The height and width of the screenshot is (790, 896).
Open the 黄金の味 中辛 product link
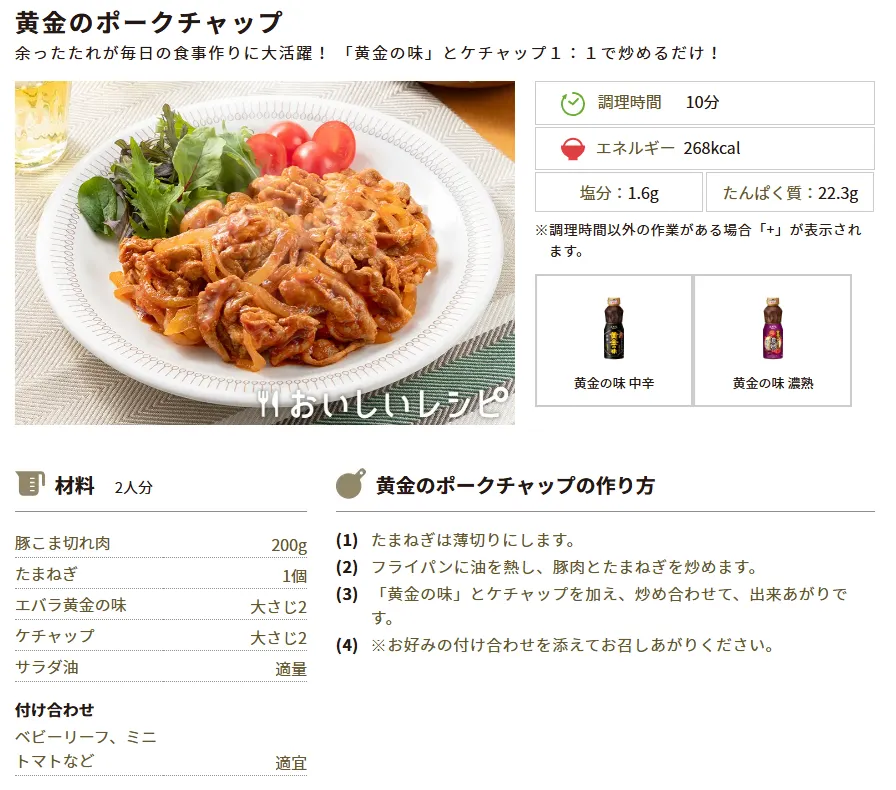(614, 341)
